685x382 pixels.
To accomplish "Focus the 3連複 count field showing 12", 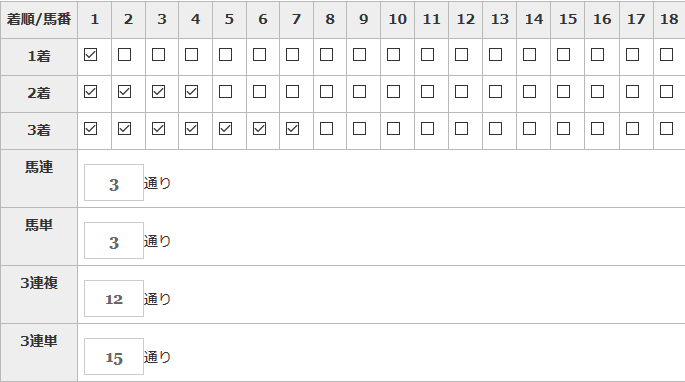I will (x=114, y=299).
